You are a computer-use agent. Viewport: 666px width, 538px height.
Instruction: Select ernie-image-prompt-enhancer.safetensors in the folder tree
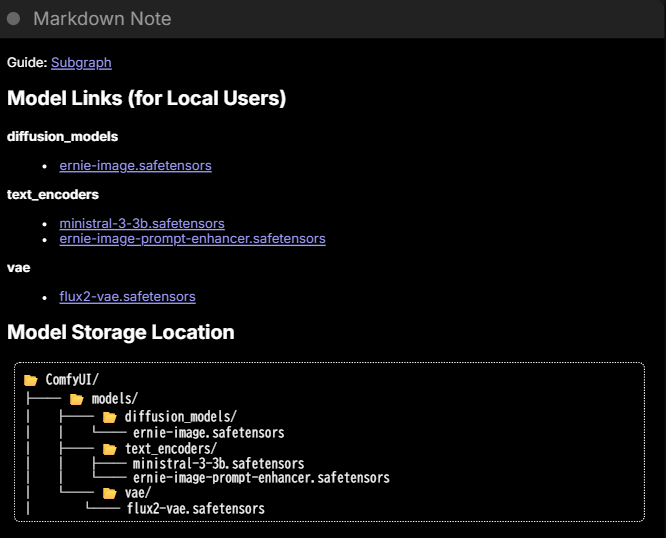260,478
